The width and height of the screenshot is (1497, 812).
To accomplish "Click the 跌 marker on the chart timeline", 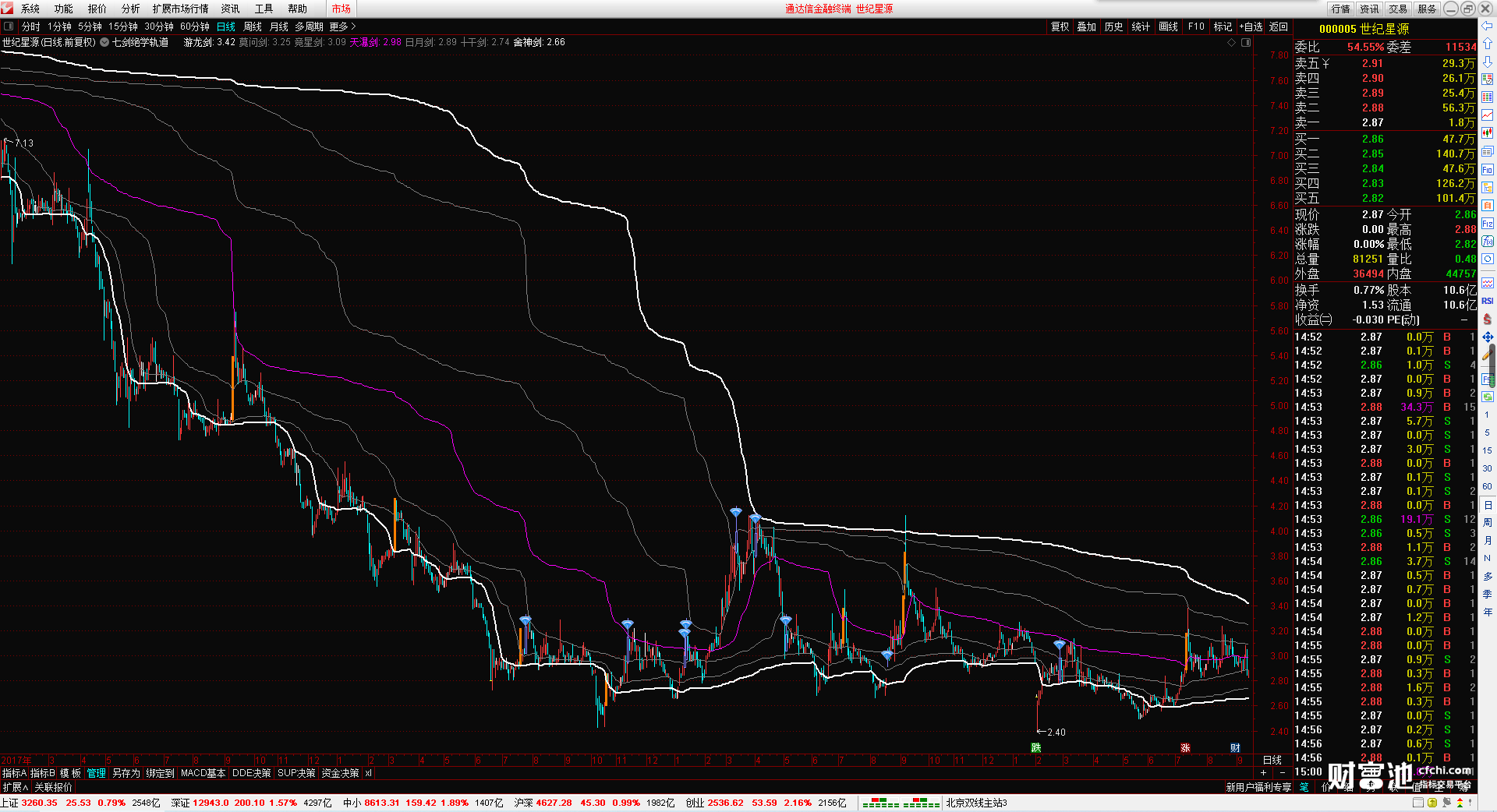I will tap(1035, 748).
